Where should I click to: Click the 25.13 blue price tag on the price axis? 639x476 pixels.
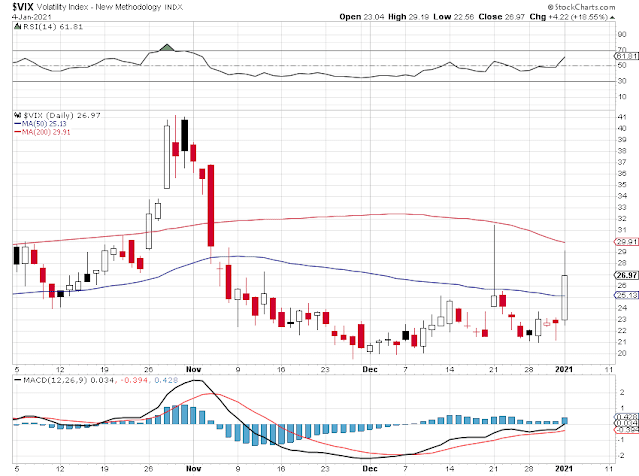pos(626,295)
